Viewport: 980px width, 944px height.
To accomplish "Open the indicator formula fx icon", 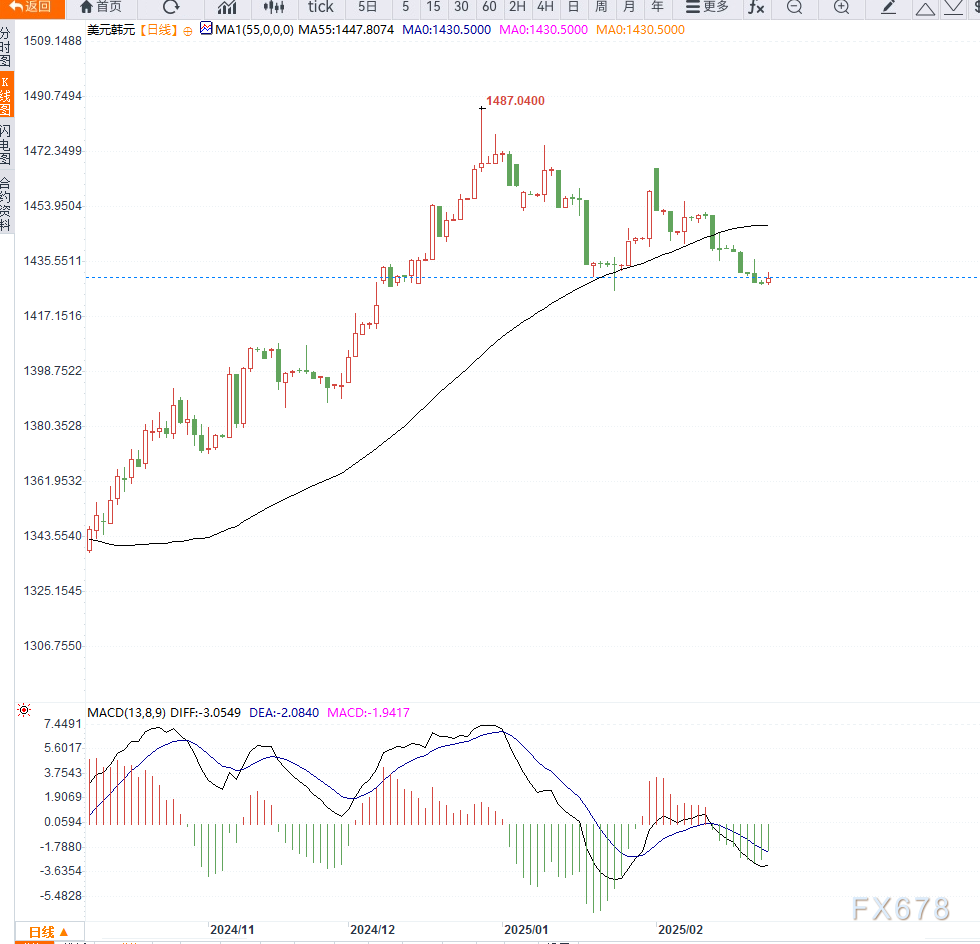I will [755, 10].
